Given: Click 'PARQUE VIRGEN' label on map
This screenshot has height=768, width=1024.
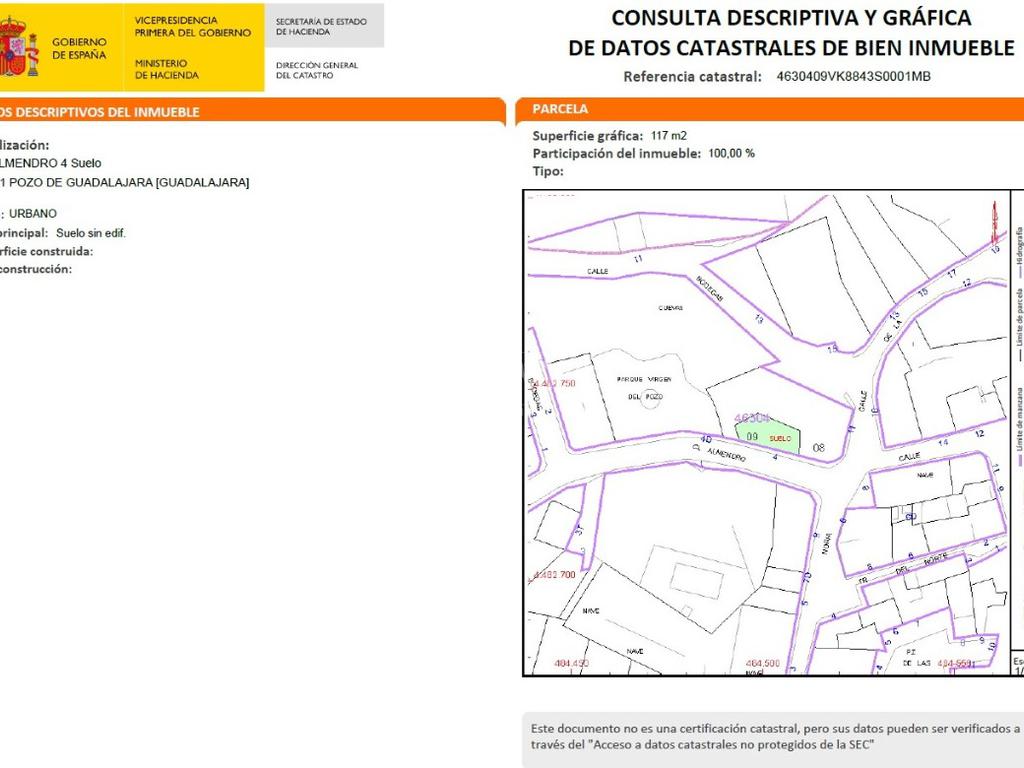Looking at the screenshot, I should click(644, 379).
